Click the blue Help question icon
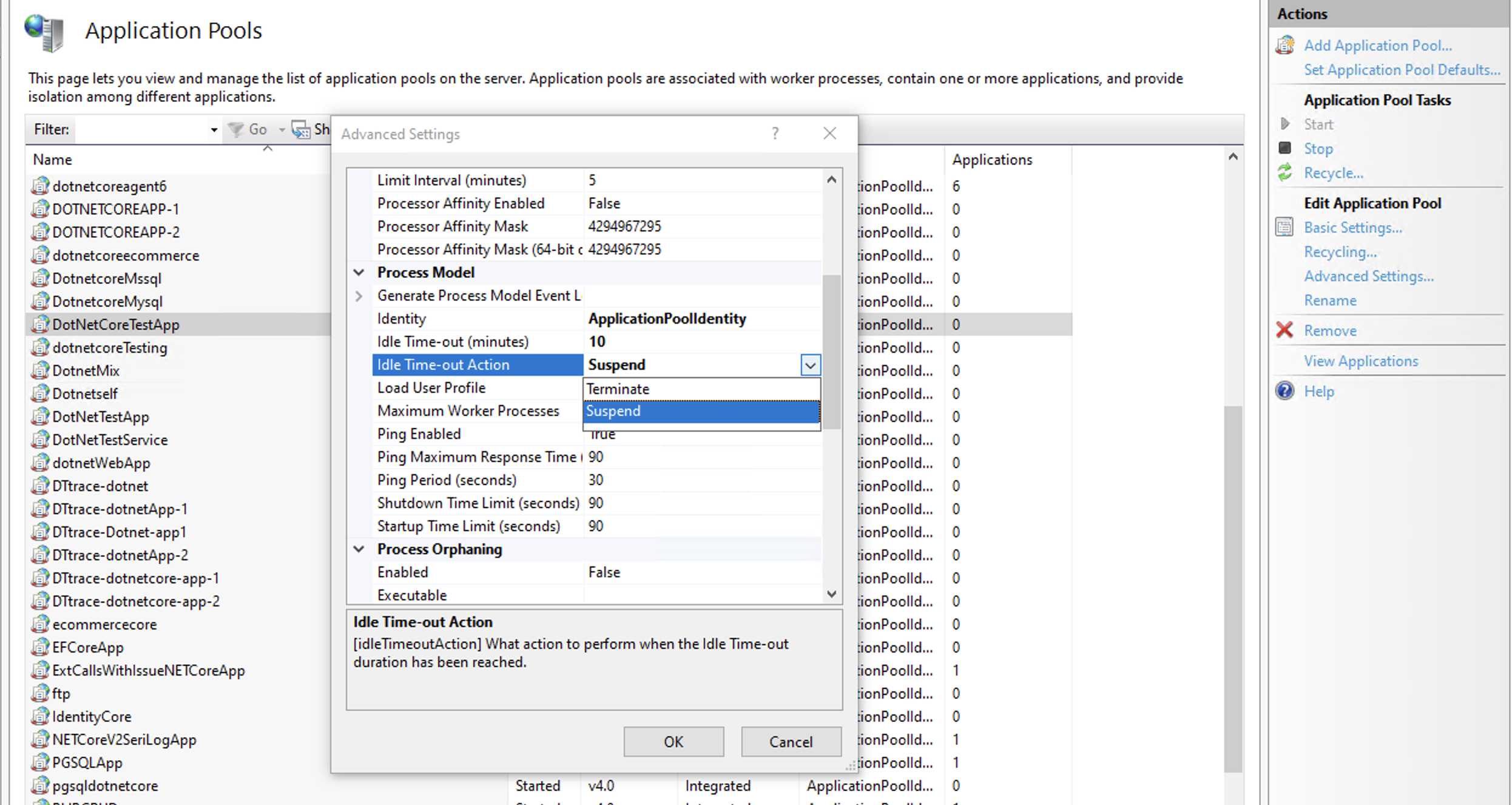 1284,391
